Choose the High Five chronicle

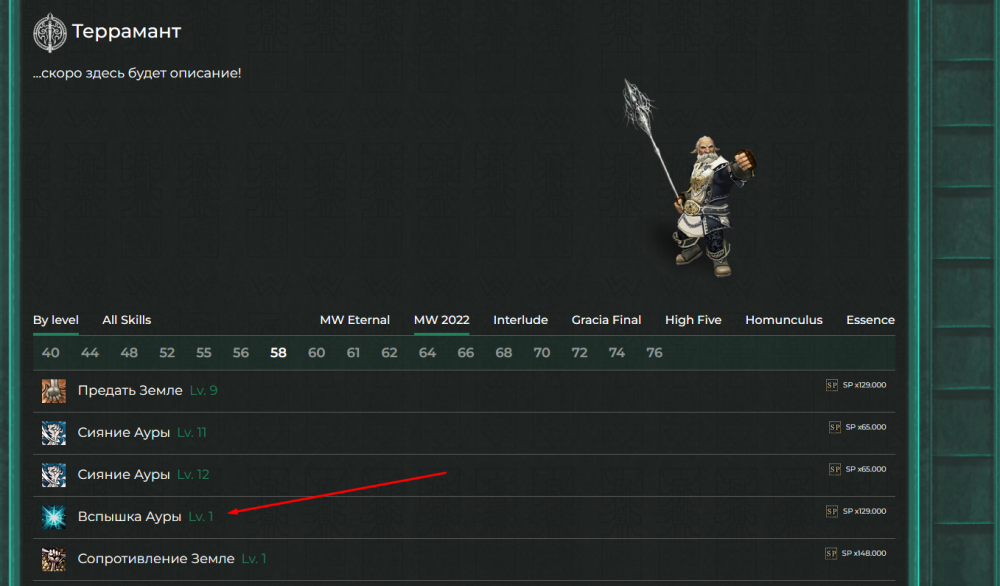tap(693, 320)
